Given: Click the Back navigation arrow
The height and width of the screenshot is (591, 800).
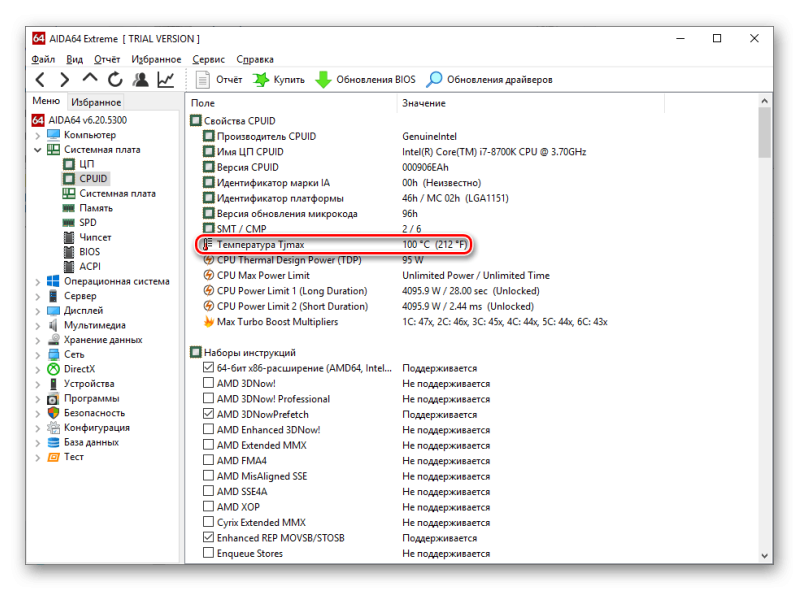Looking at the screenshot, I should point(41,80).
